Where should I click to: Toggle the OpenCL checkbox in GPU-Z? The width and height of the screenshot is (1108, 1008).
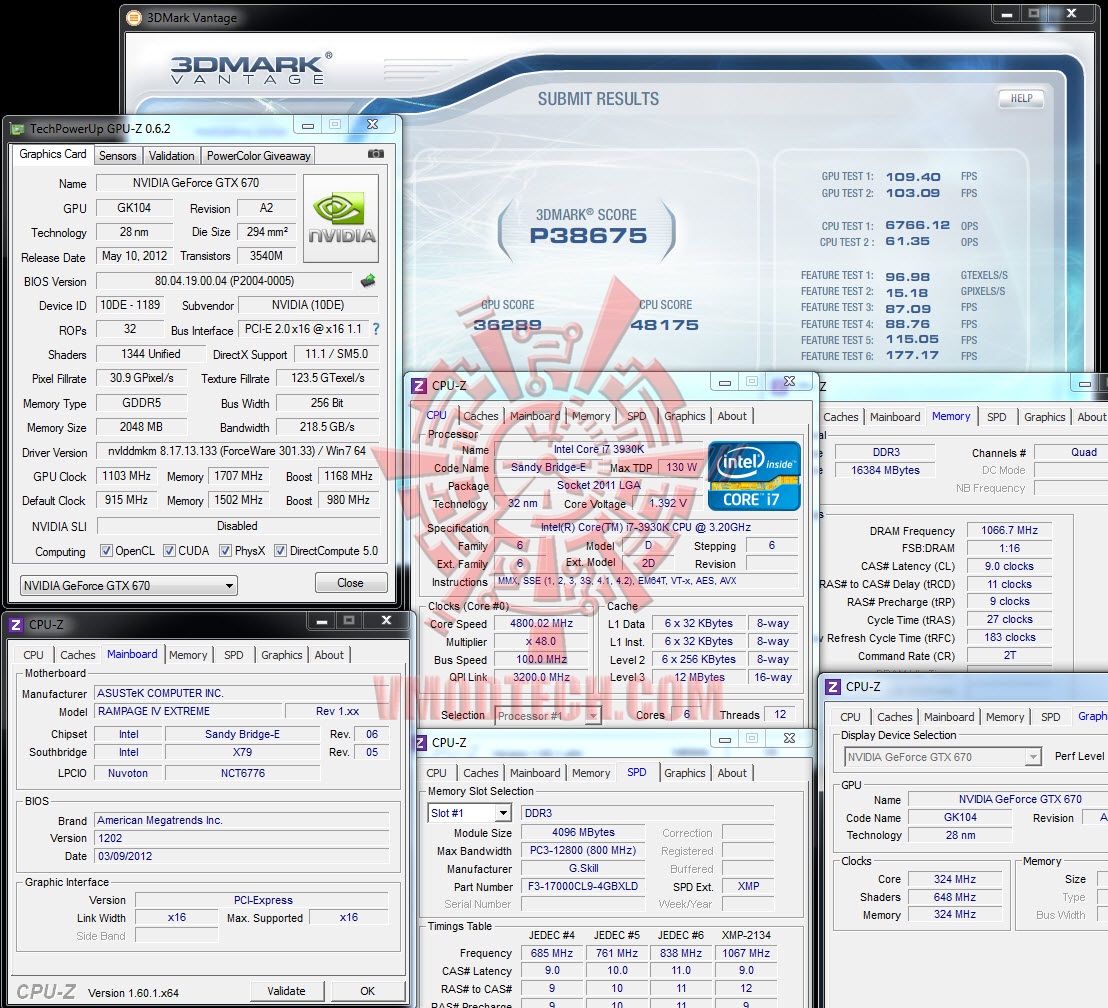[106, 551]
